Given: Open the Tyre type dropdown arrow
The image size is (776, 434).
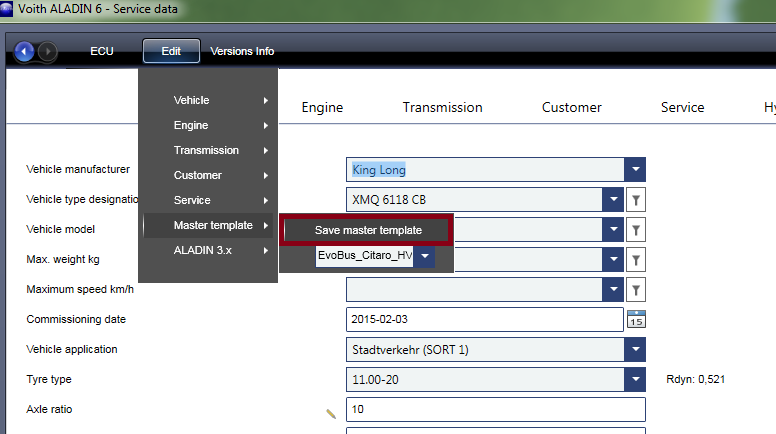Looking at the screenshot, I should tap(635, 380).
